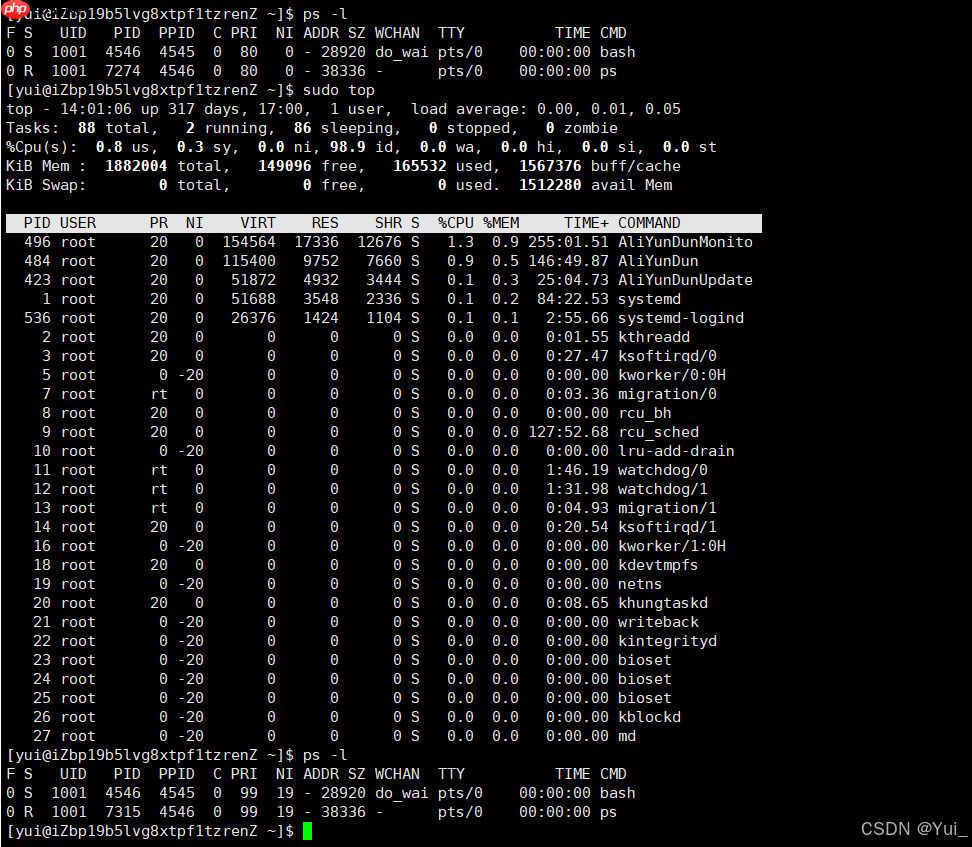Select the %CPU column header
Image resolution: width=972 pixels, height=847 pixels.
pos(456,223)
